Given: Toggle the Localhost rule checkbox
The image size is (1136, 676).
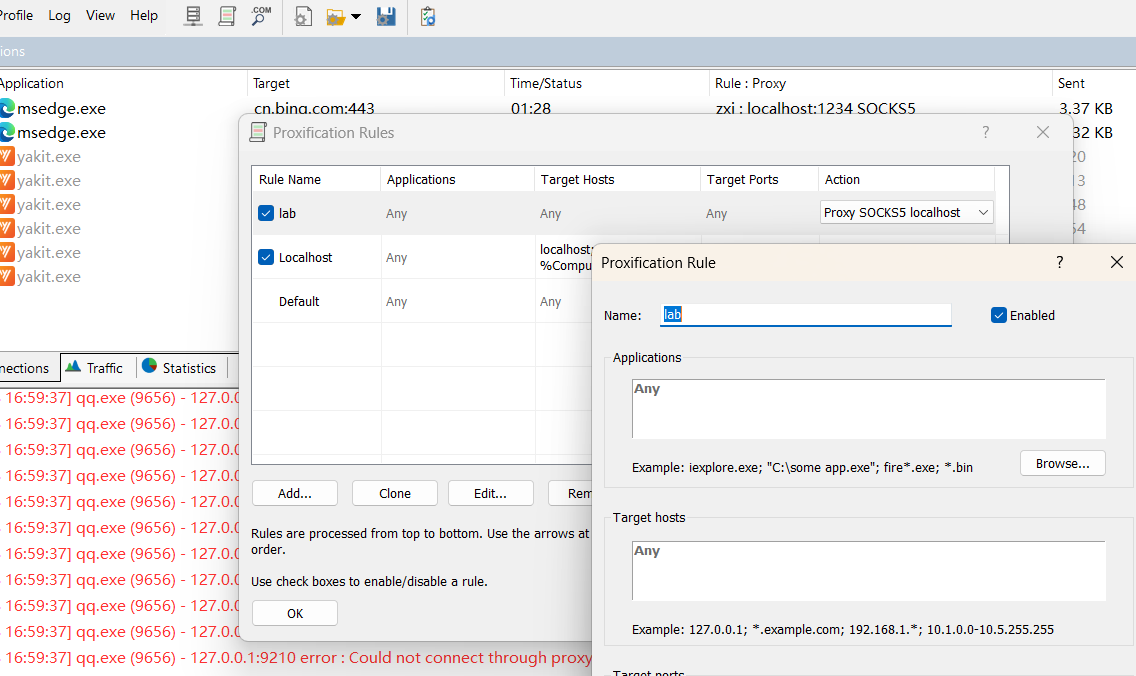Looking at the screenshot, I should click(266, 257).
